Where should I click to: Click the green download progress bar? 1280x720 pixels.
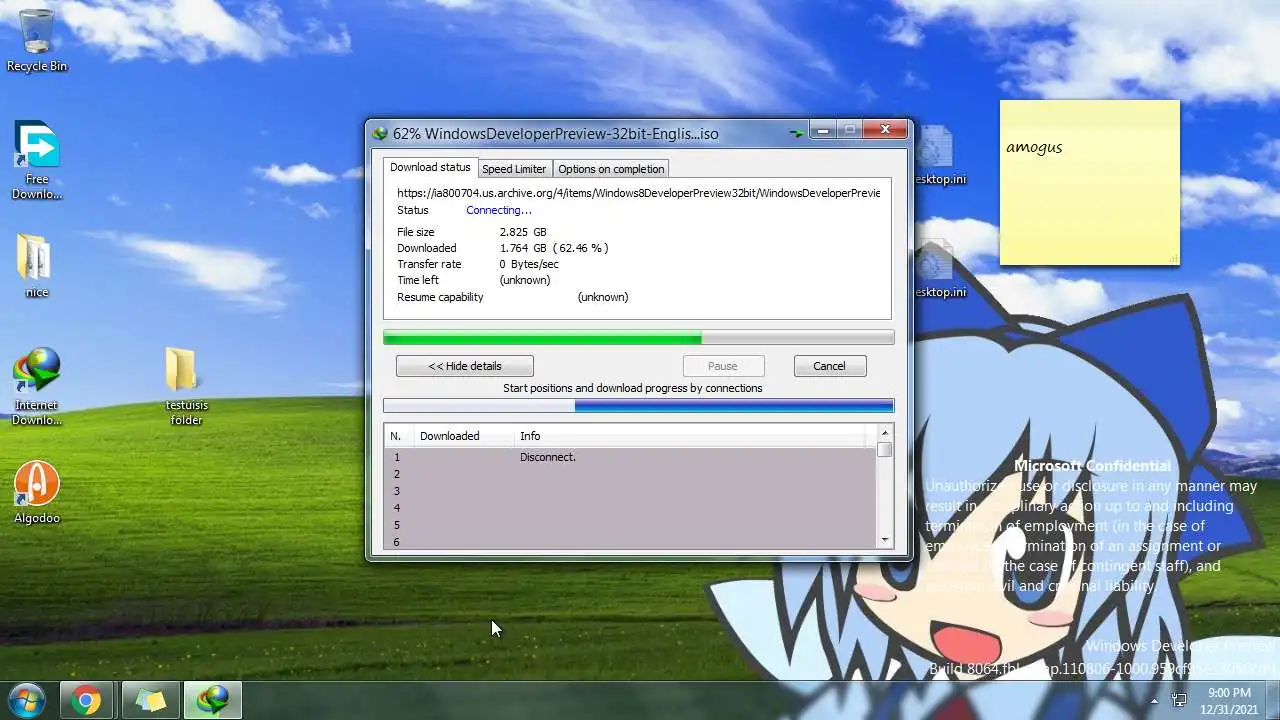click(638, 338)
